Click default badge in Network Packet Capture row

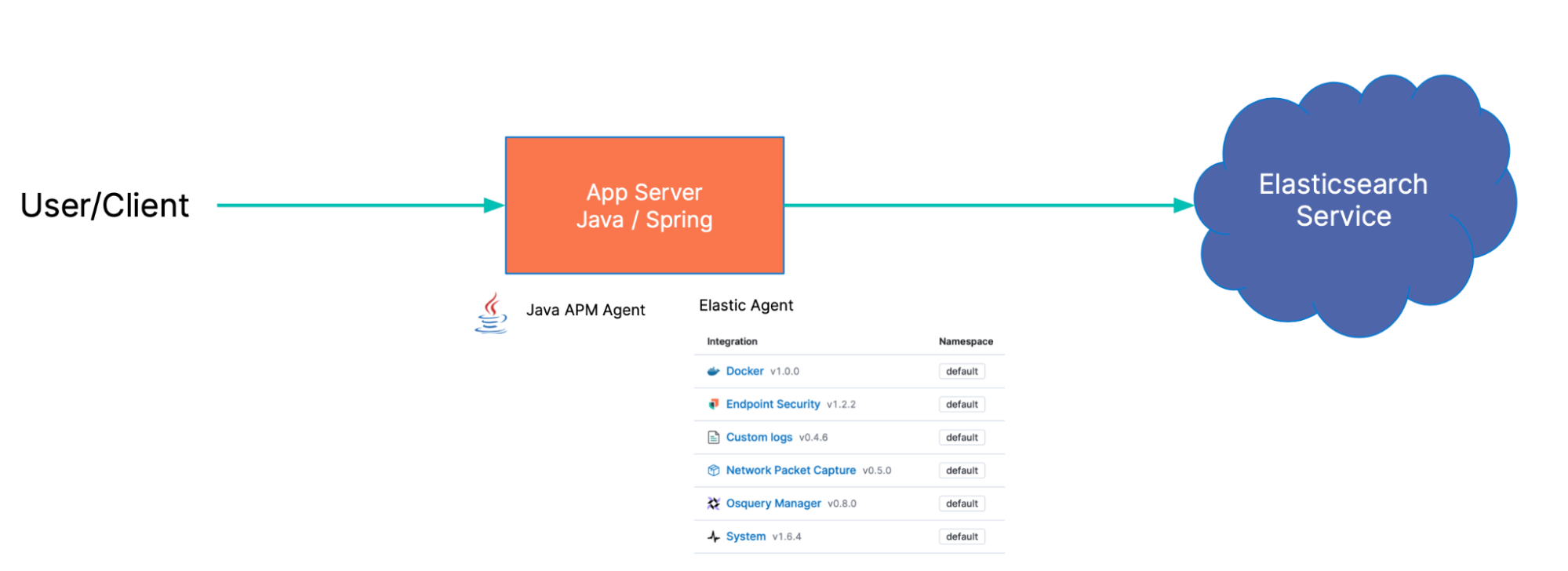coord(962,471)
